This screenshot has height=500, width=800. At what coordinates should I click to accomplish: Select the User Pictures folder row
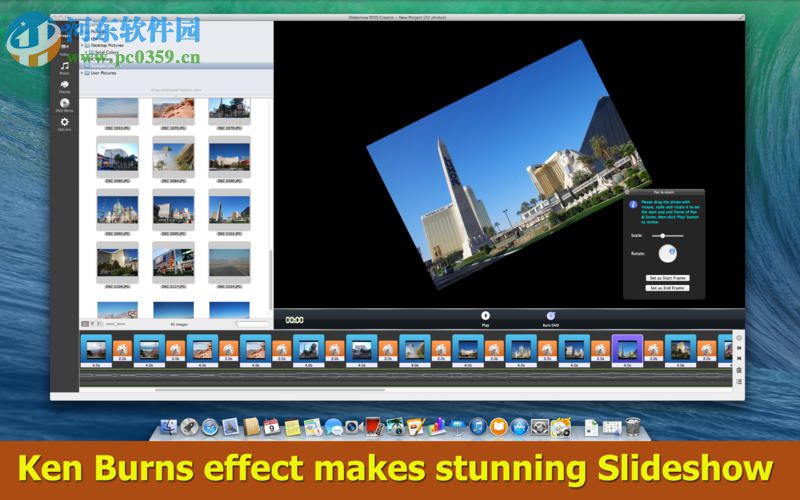176,73
